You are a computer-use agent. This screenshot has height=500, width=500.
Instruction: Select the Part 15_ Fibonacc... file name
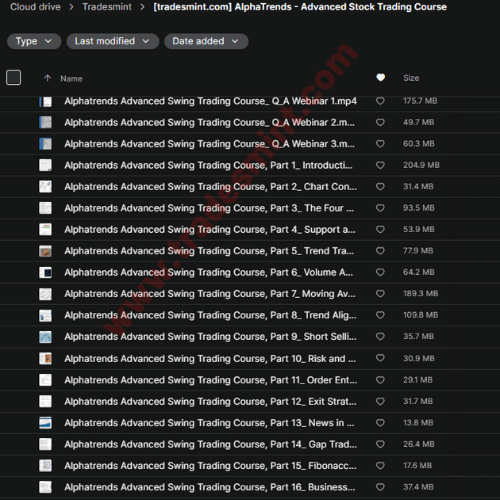[x=210, y=465]
